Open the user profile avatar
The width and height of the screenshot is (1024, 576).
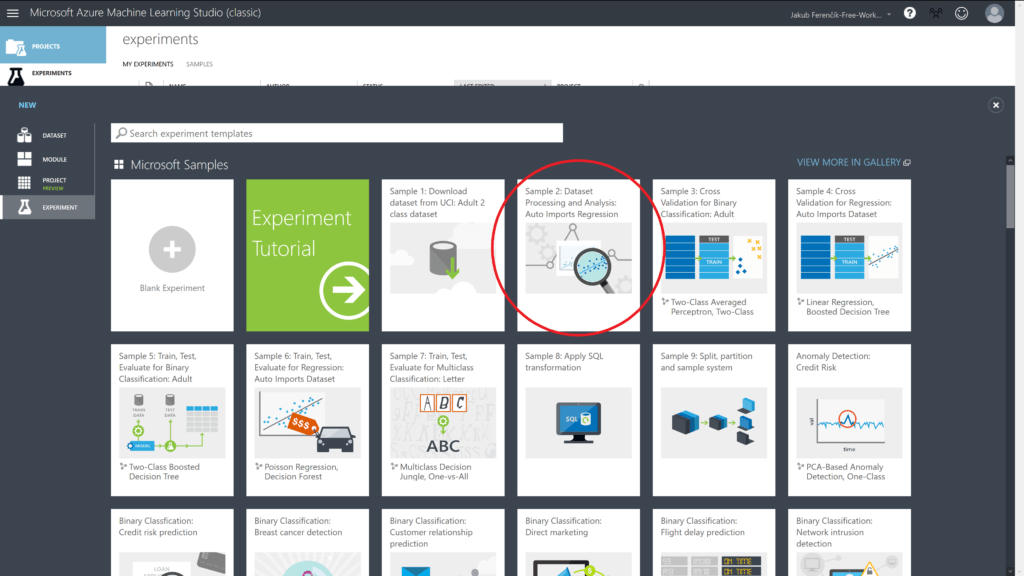[x=994, y=13]
